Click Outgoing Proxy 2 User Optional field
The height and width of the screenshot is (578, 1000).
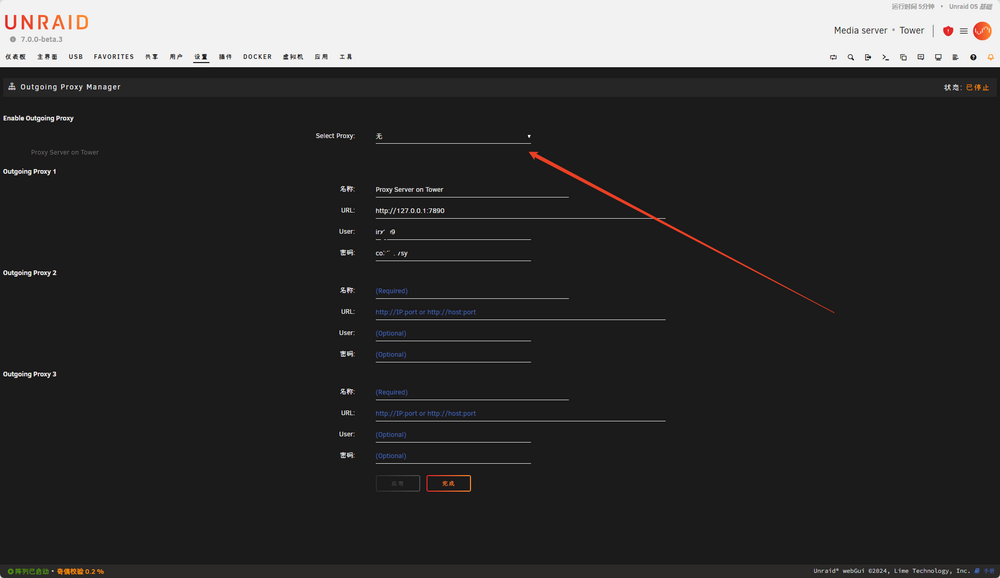click(x=453, y=333)
